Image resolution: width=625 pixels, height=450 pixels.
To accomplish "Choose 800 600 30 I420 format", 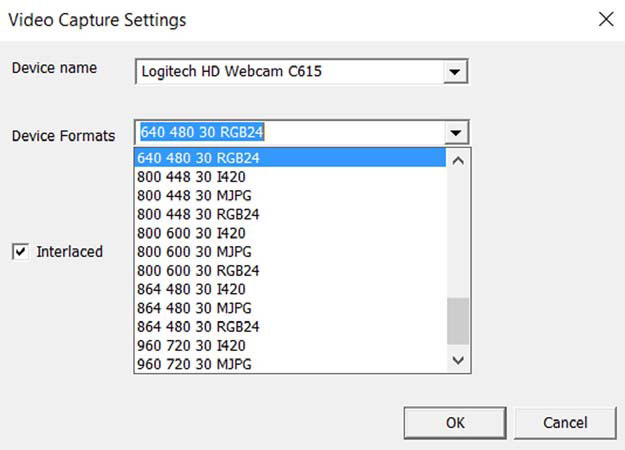I will coord(291,233).
